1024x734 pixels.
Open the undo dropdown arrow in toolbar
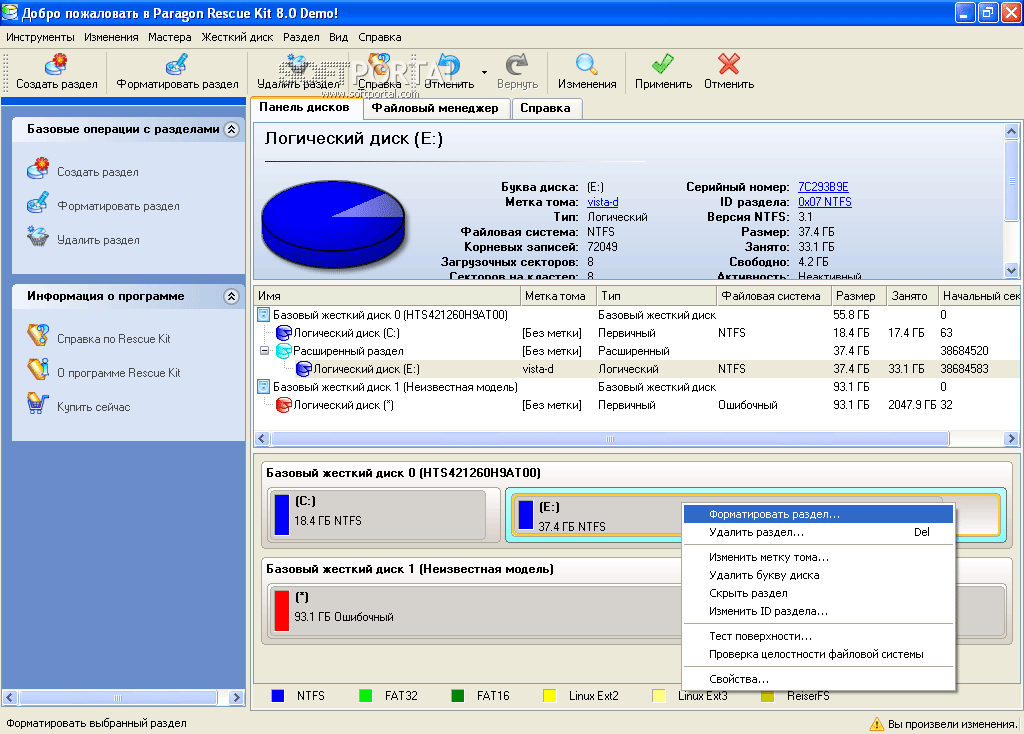(x=484, y=72)
